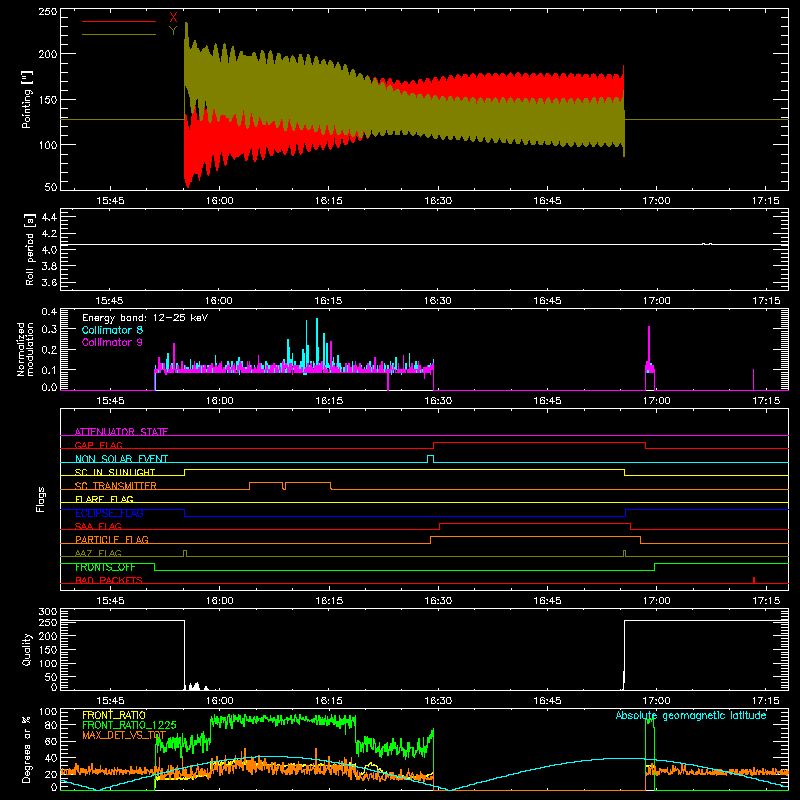
Task: Click the 4.4 value on Roll period axis
Action: [x=49, y=217]
